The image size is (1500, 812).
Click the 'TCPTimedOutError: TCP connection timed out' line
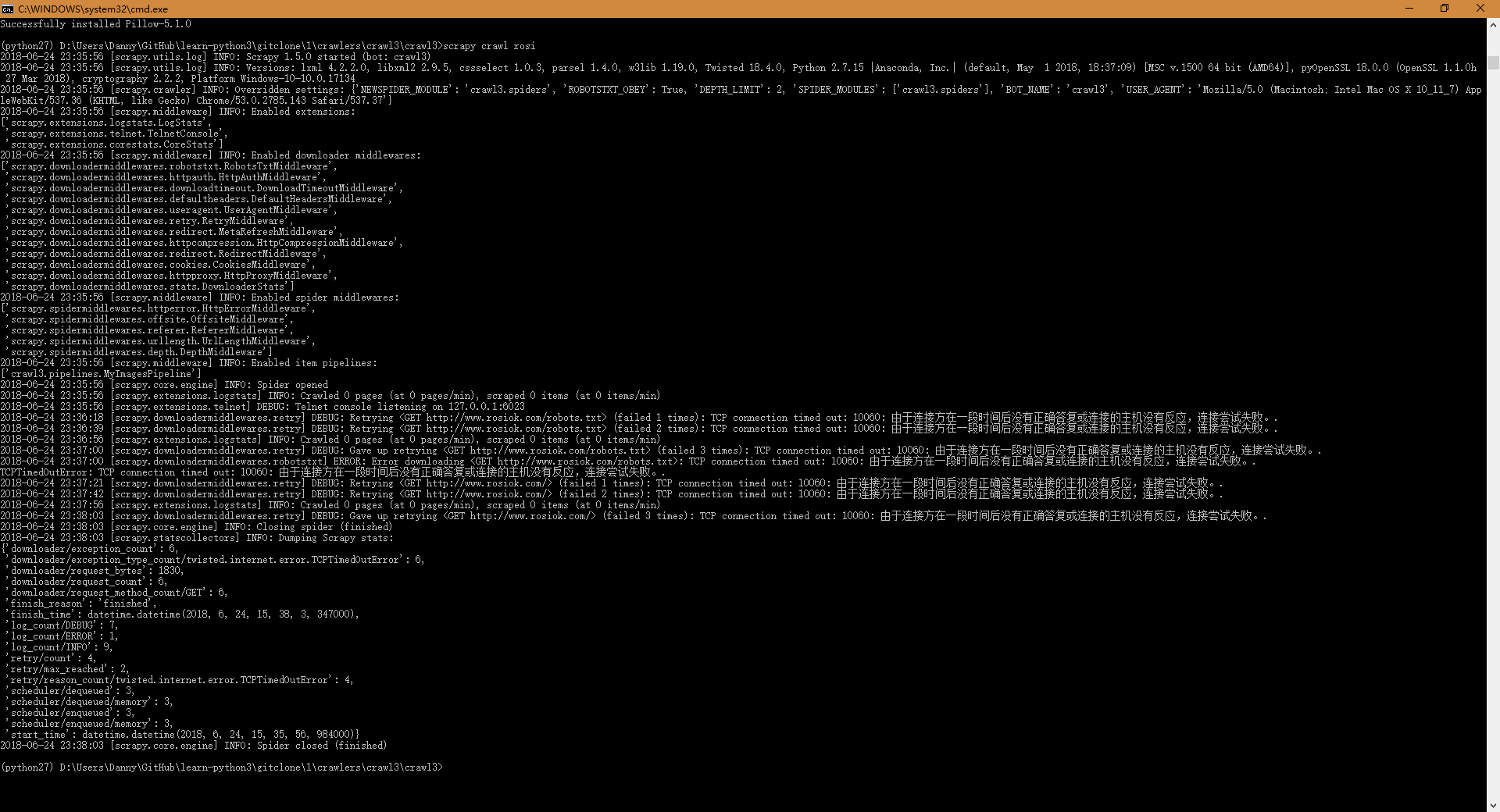click(331, 472)
